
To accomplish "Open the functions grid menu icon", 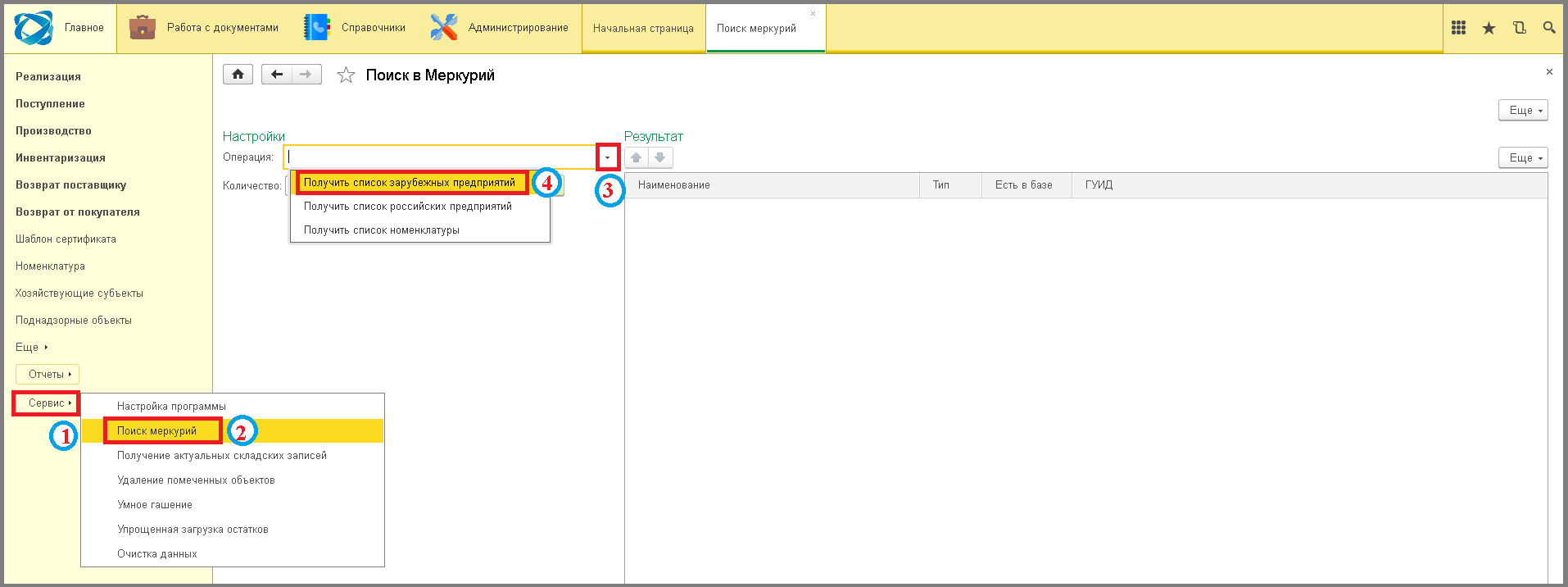I will click(1458, 28).
